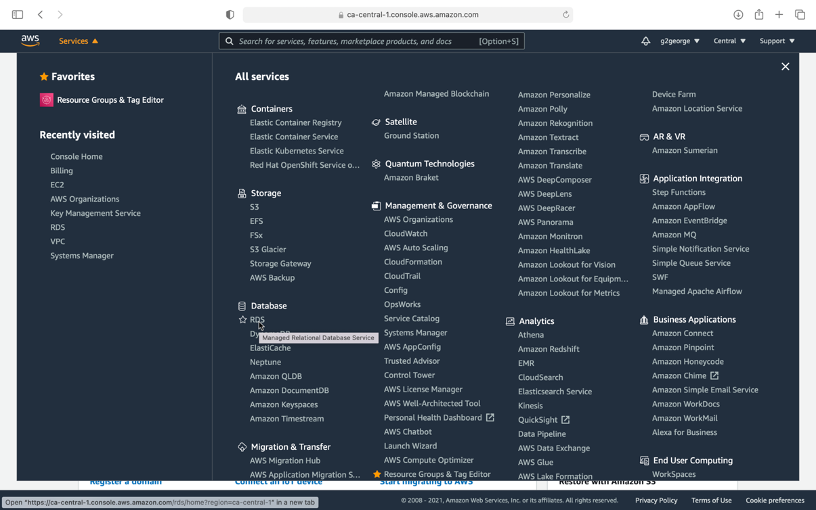Open Amazon Rekognition
Viewport: 816px width, 510px height.
pos(555,123)
